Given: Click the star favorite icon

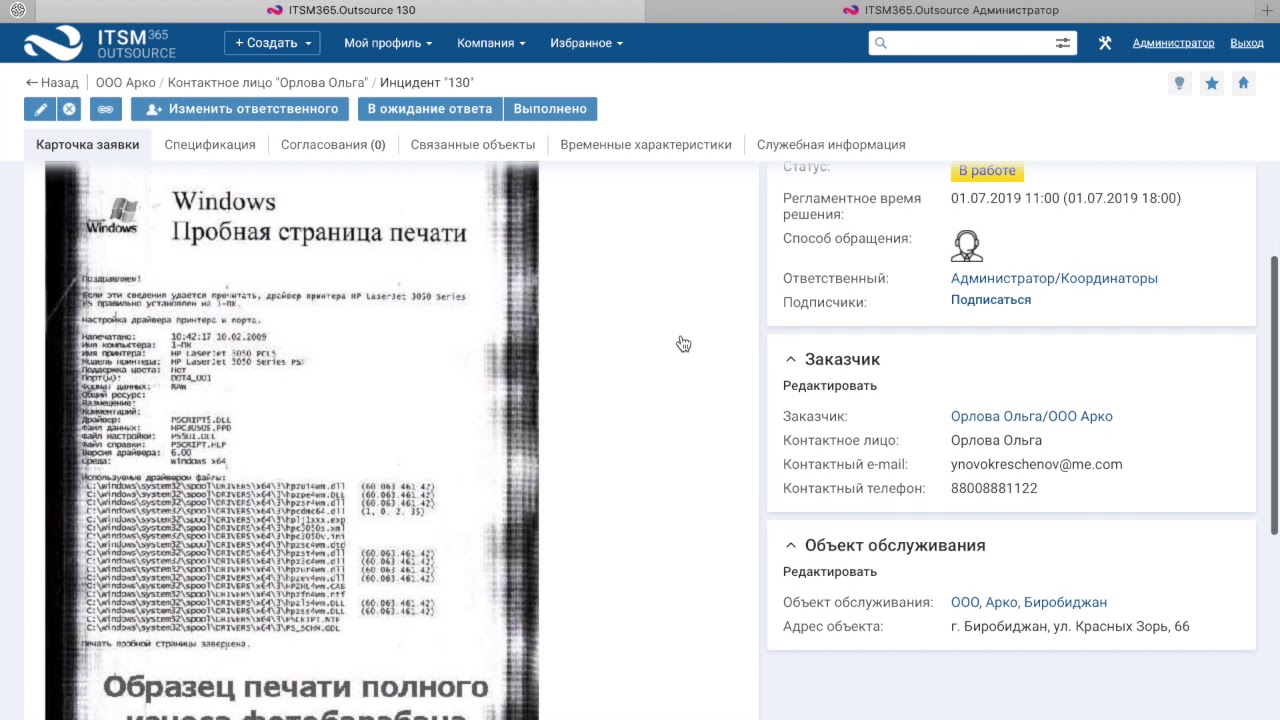Looking at the screenshot, I should coord(1211,83).
